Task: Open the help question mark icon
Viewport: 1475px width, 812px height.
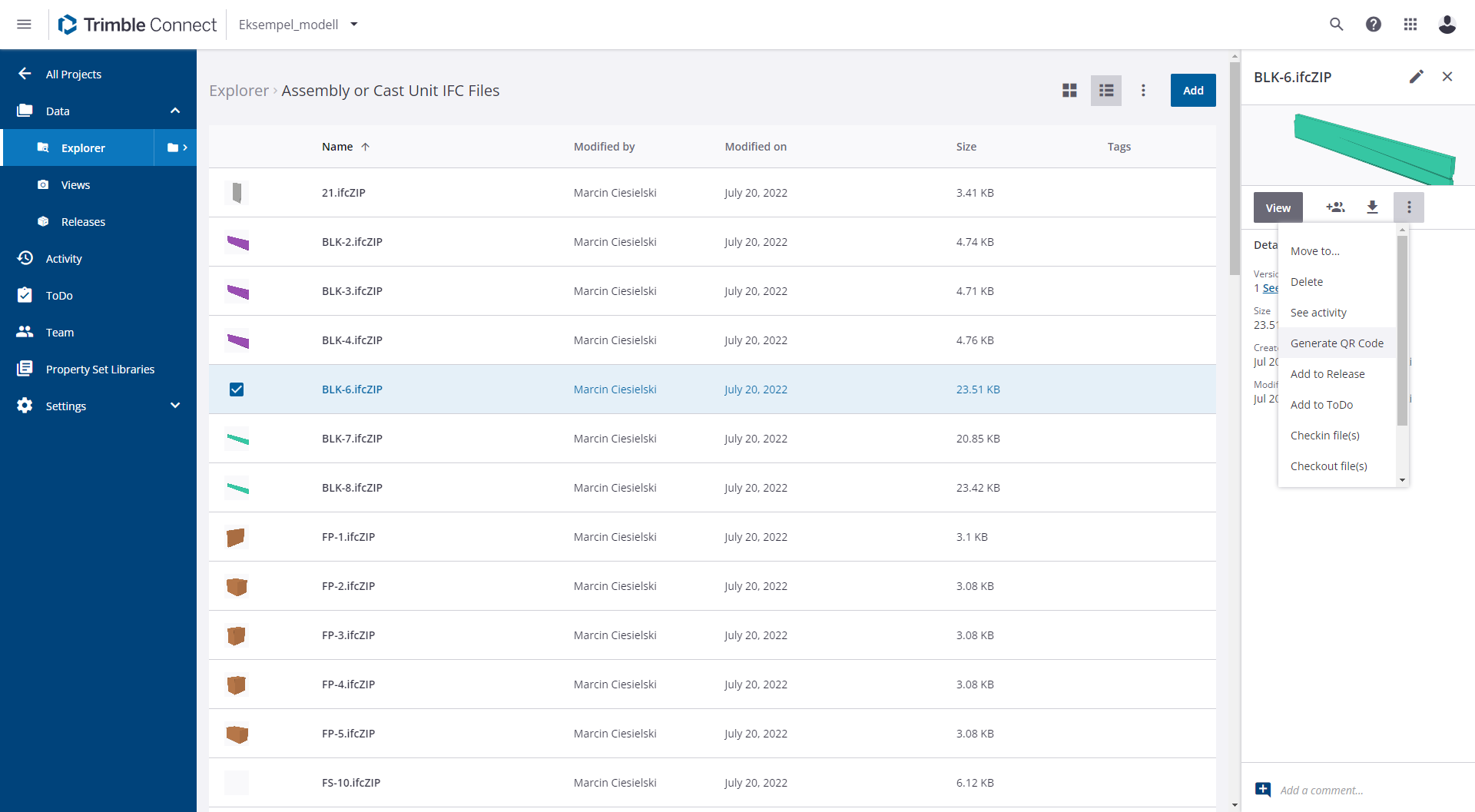Action: click(1374, 25)
